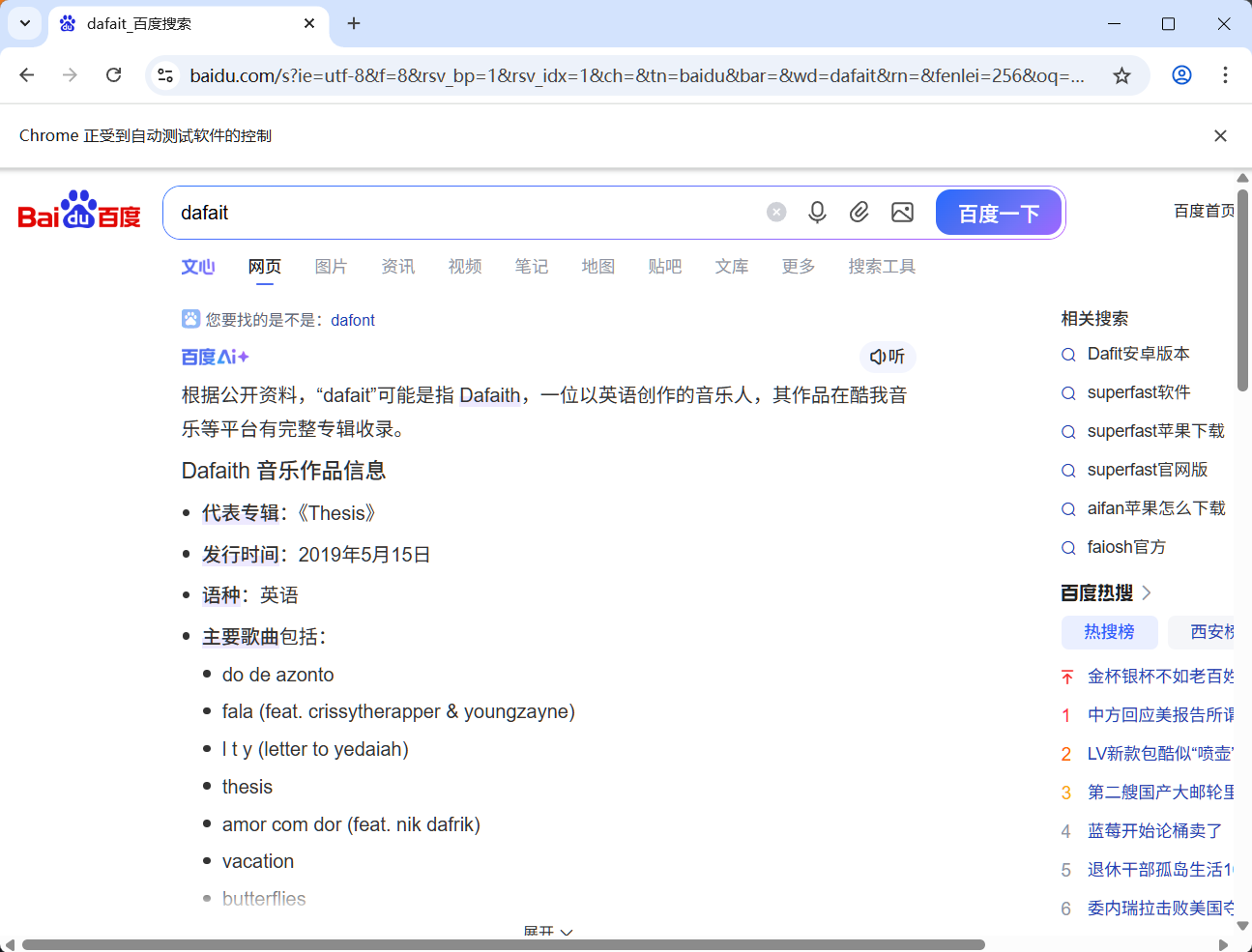View site information icon in address bar
This screenshot has height=952, width=1252.
point(165,75)
